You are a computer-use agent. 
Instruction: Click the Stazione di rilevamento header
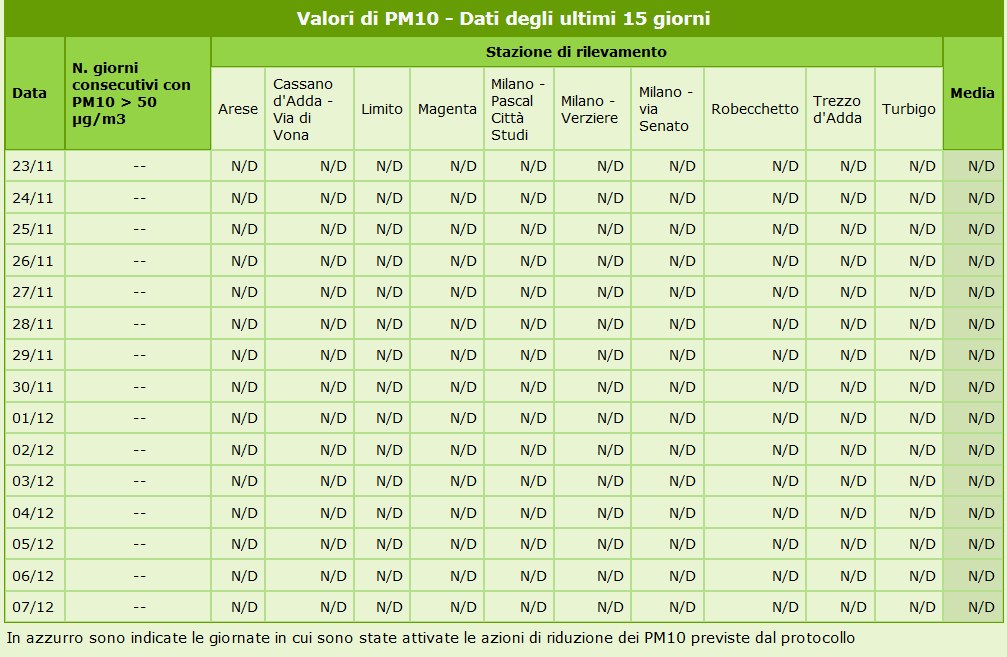coord(576,52)
